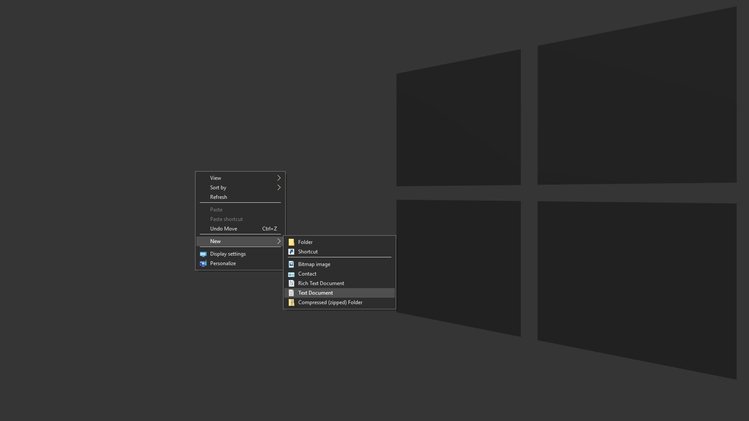The image size is (749, 421).
Task: Create a new Folder from submenu
Action: point(340,242)
